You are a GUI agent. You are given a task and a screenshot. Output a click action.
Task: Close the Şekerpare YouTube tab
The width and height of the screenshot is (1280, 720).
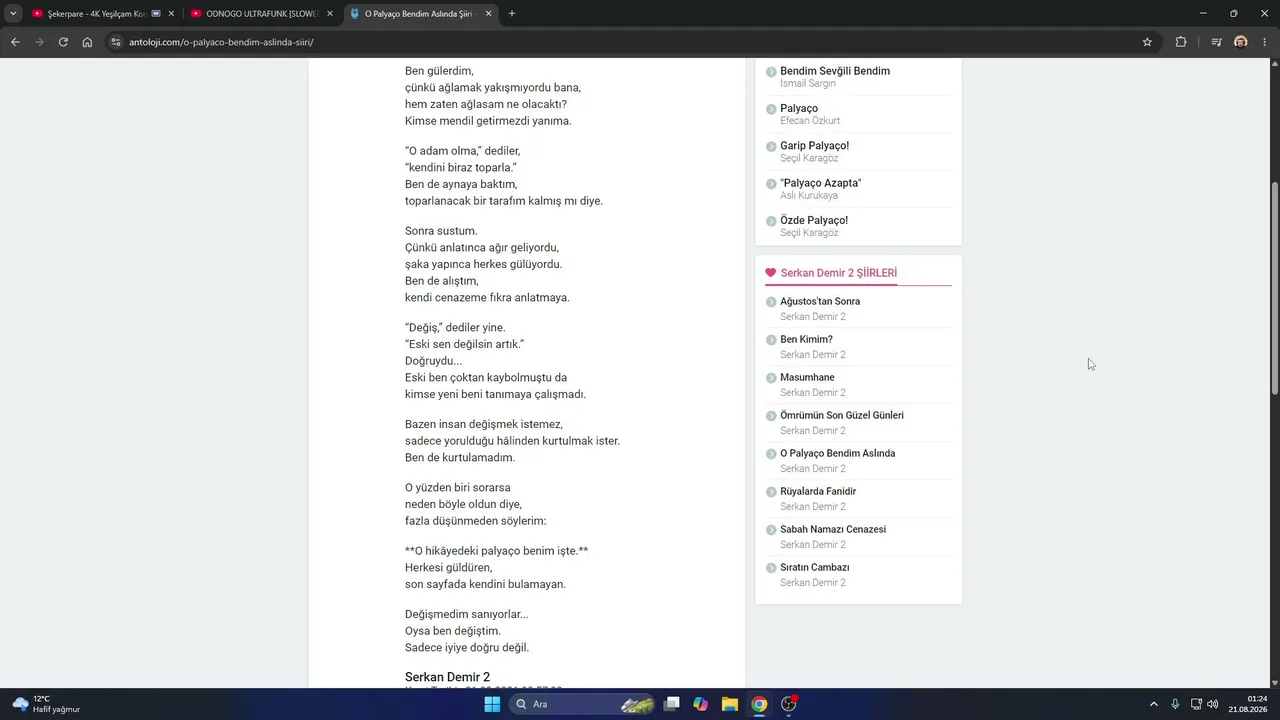pyautogui.click(x=171, y=14)
